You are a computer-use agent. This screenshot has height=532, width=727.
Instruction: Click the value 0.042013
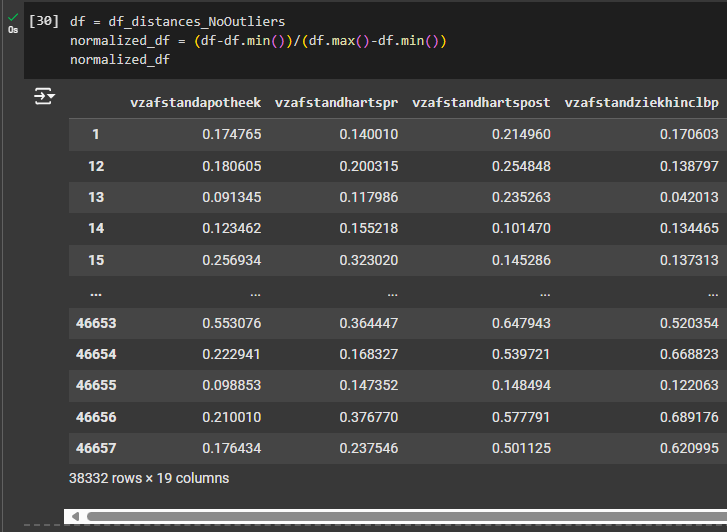(689, 197)
